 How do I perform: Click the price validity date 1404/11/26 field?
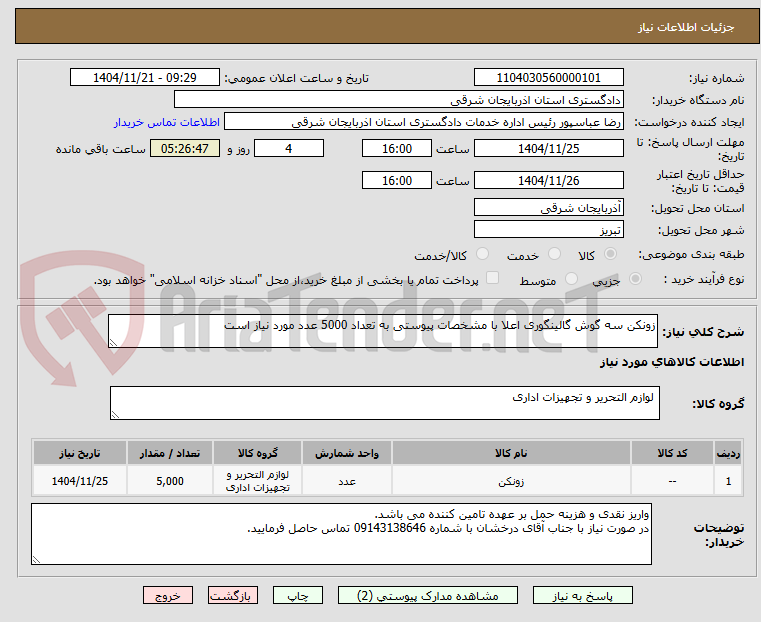click(x=548, y=180)
